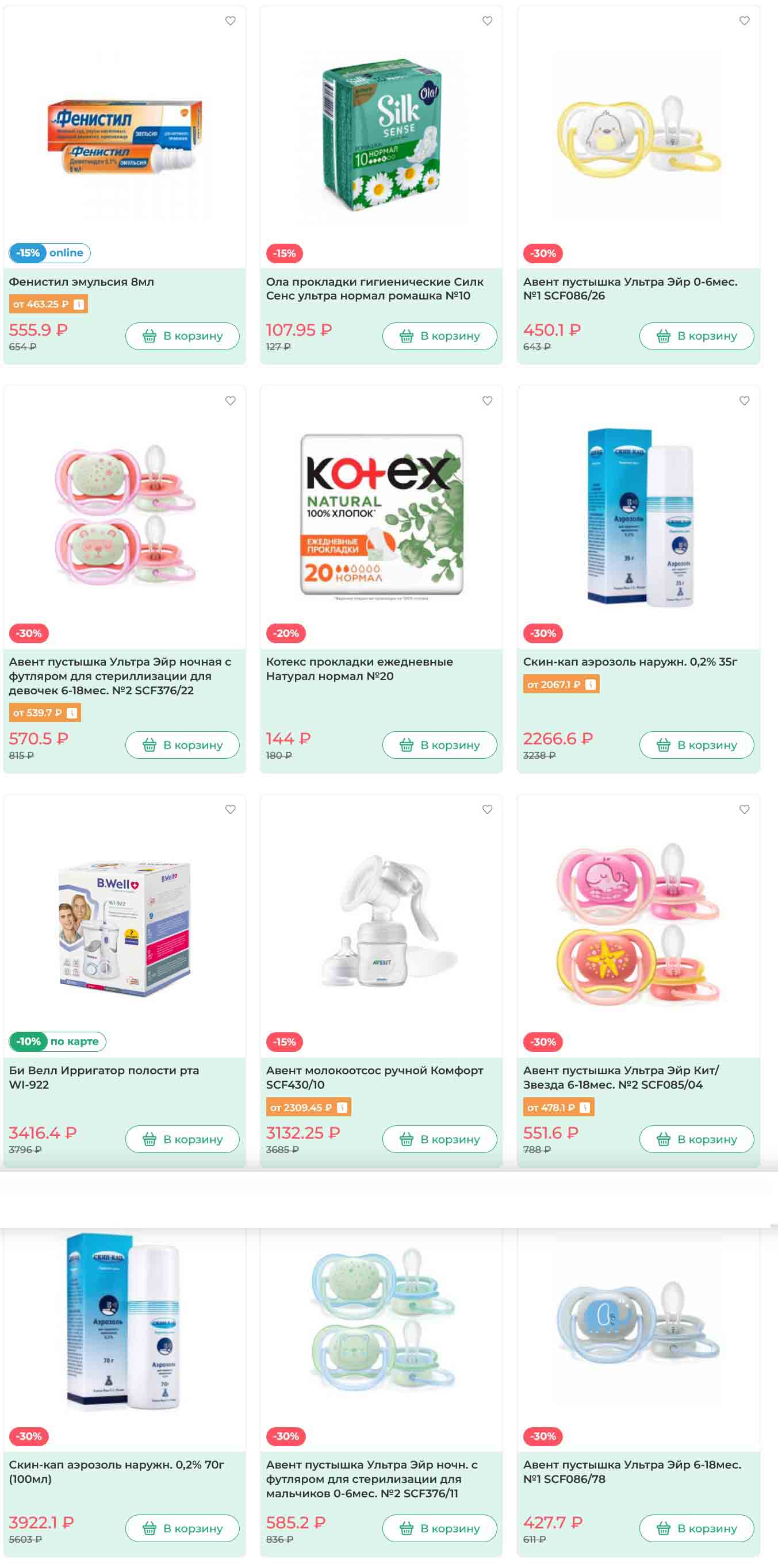Click heart icon on yellow Авент pacifier card
Image resolution: width=778 pixels, height=1568 pixels.
point(744,21)
